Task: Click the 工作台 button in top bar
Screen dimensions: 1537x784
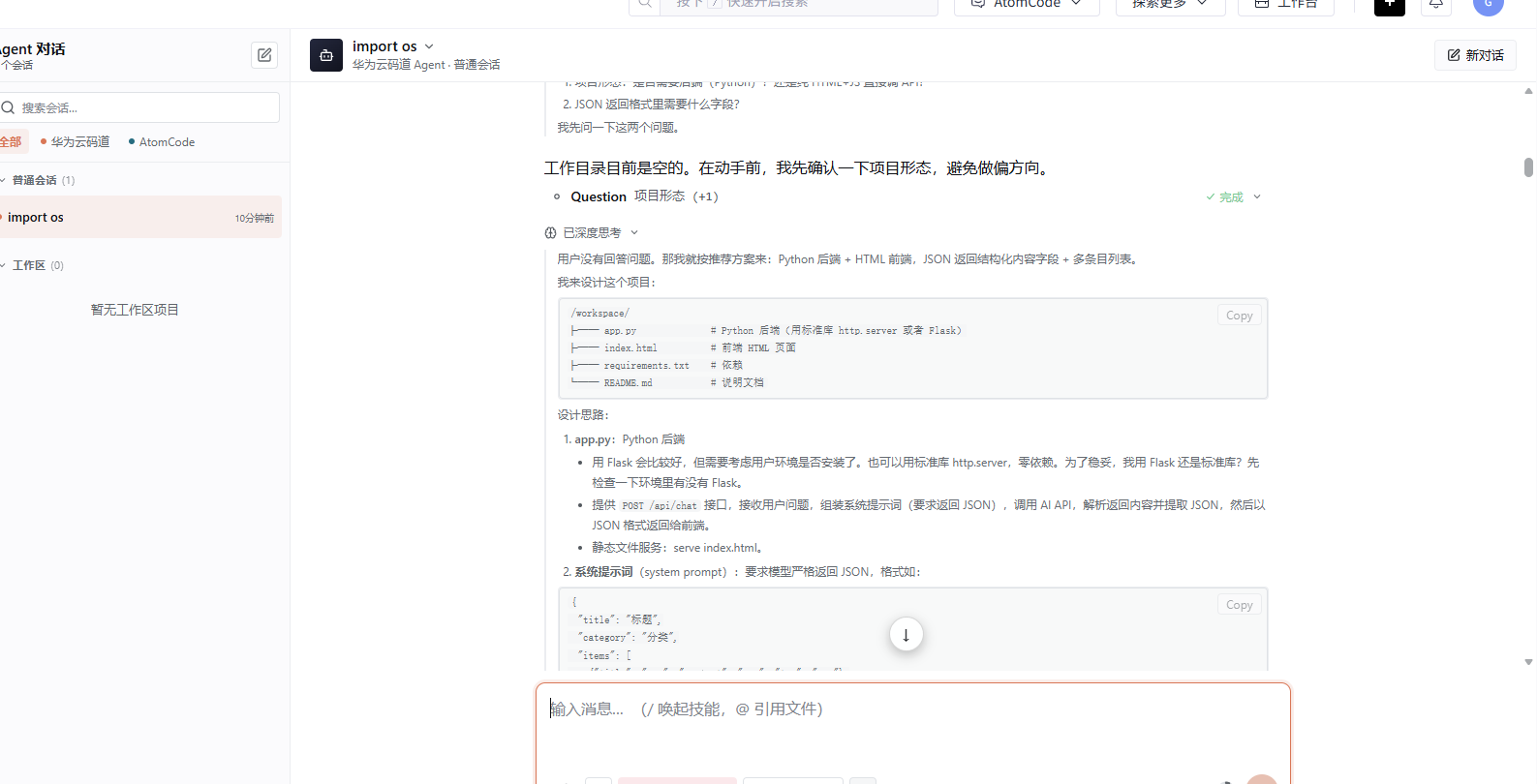Action: 1285,5
